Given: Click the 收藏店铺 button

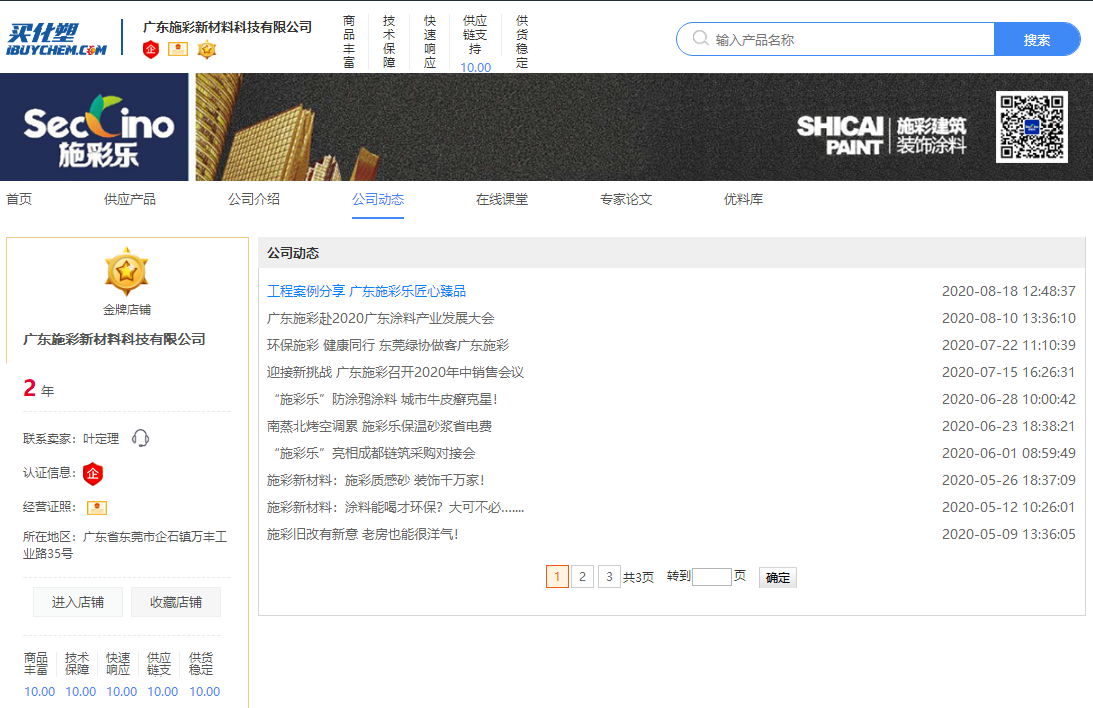Looking at the screenshot, I should (176, 602).
